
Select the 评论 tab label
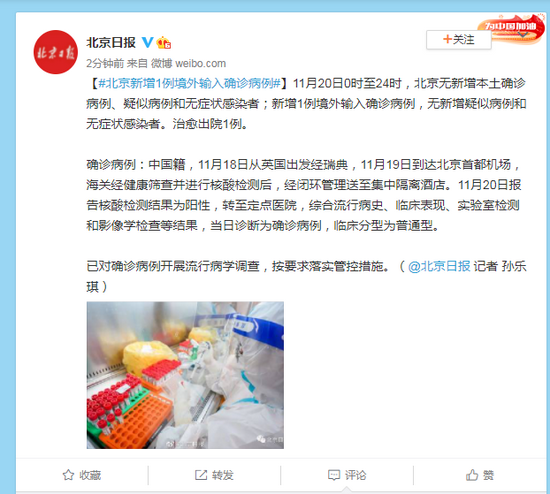tap(355, 475)
